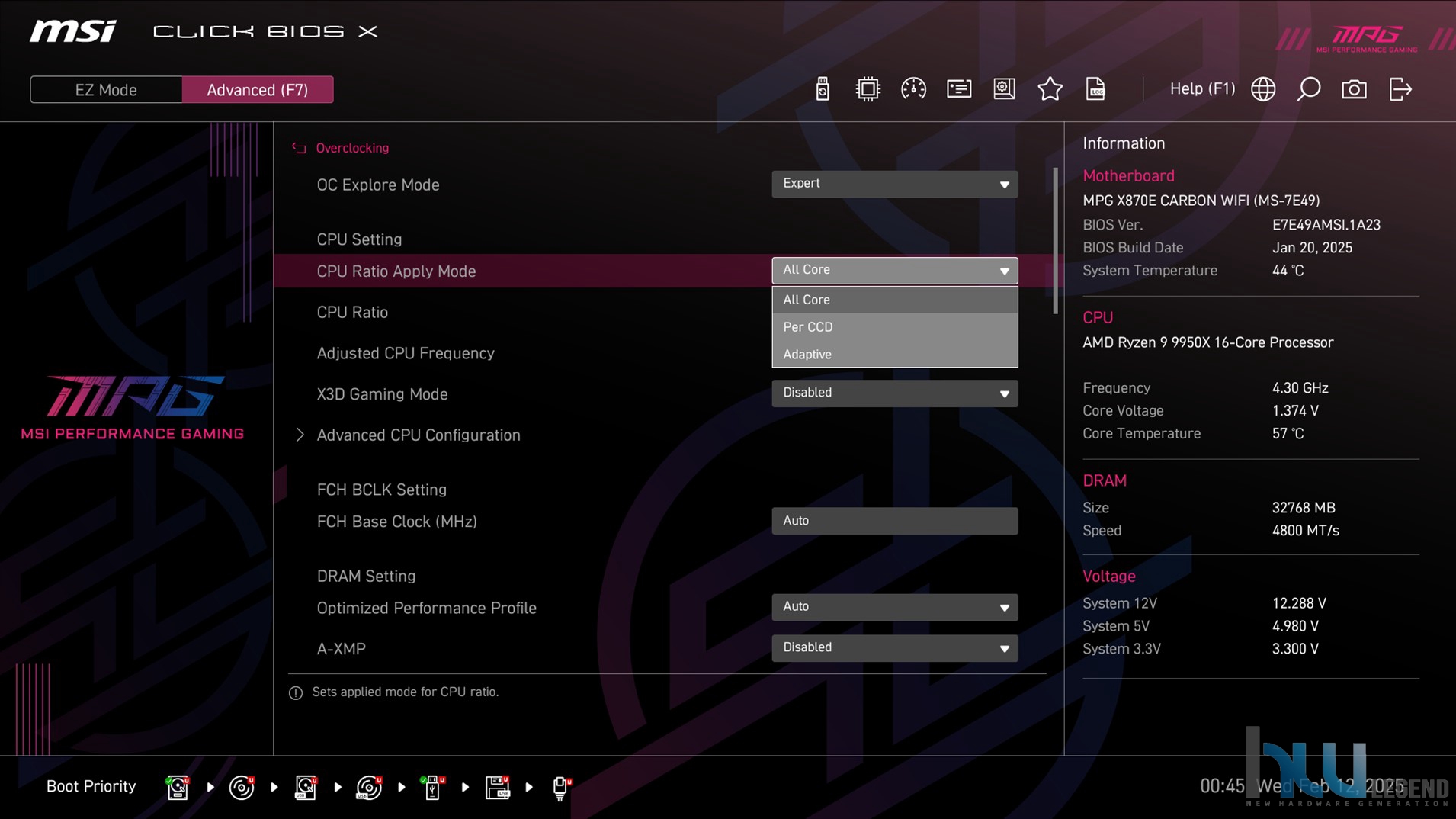Select the USB floppy boot device icon
The width and height of the screenshot is (1456, 819).
point(497,787)
